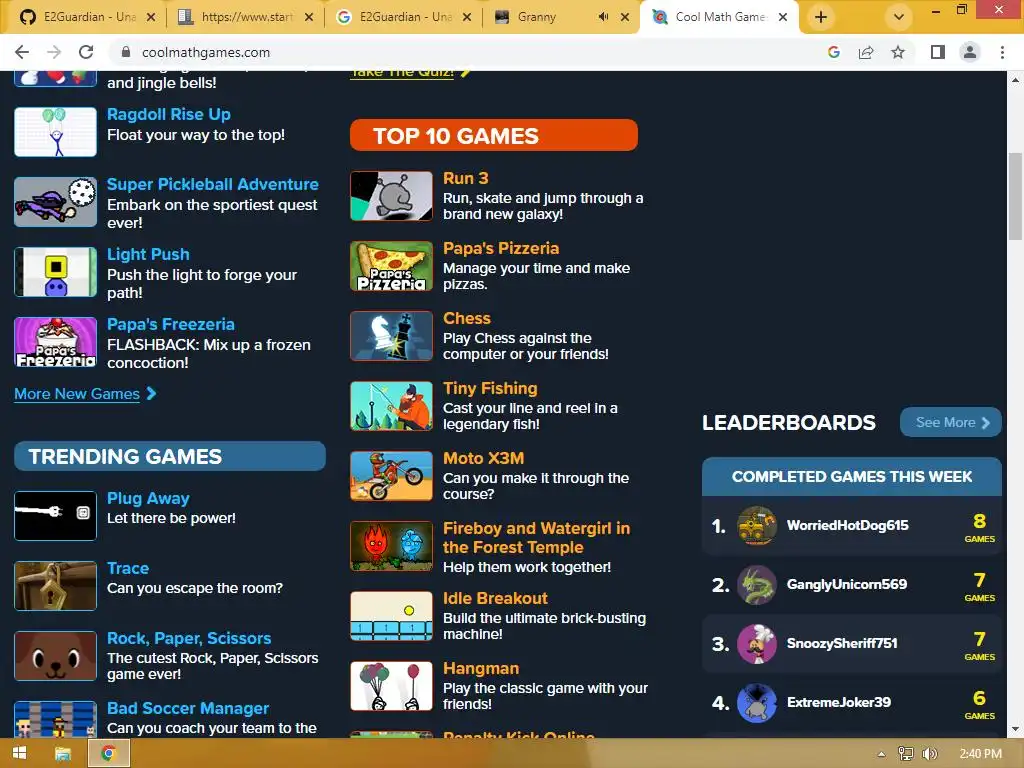The width and height of the screenshot is (1024, 768).
Task: Click the Chrome taskbar icon
Action: [108, 754]
